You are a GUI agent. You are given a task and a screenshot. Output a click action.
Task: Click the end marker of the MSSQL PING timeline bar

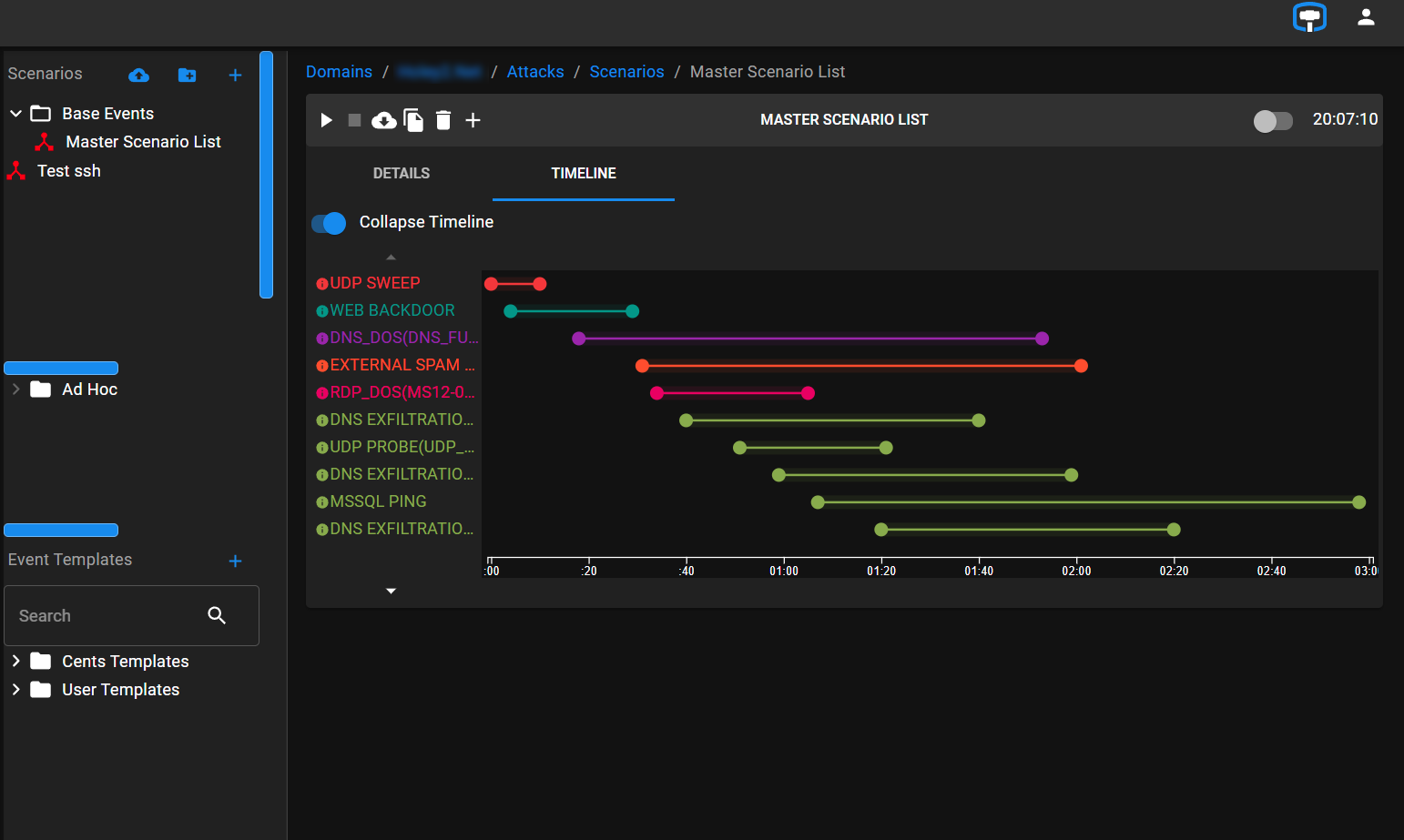1358,501
